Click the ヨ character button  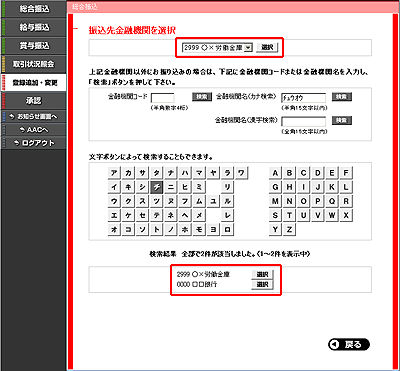click(x=213, y=230)
